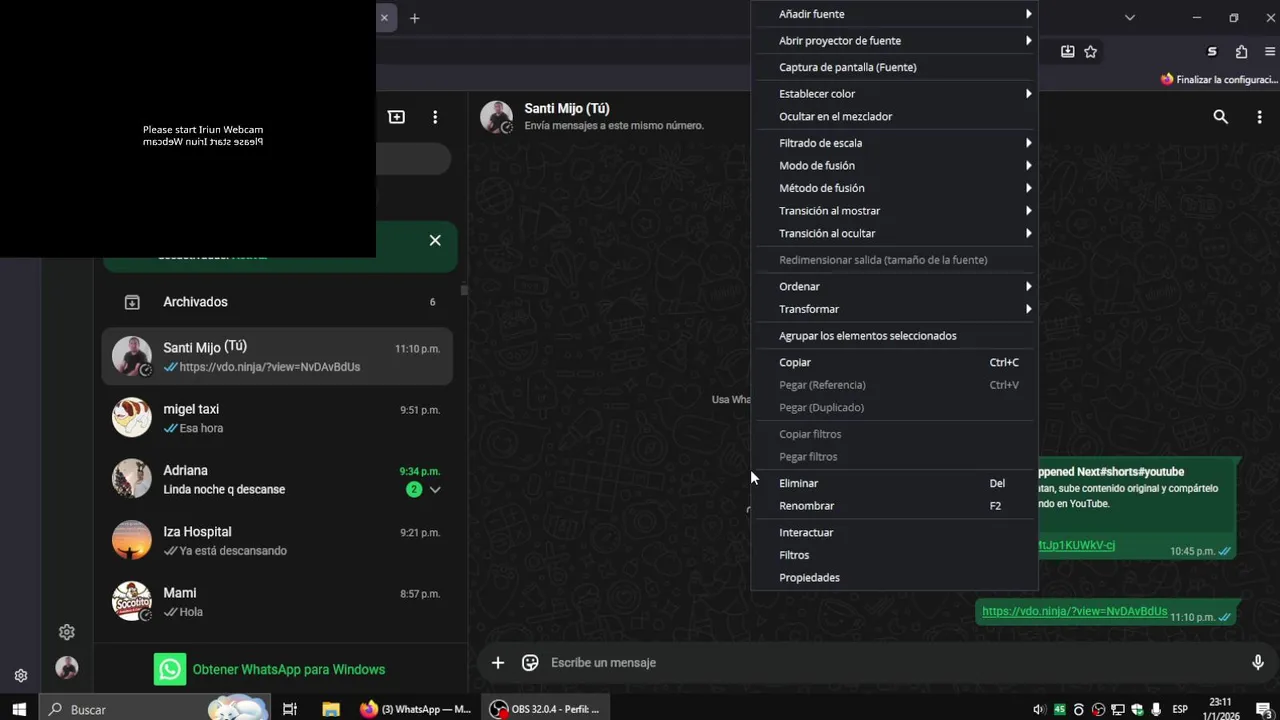The height and width of the screenshot is (720, 1280).
Task: Open the Archivados box icon
Action: click(131, 302)
